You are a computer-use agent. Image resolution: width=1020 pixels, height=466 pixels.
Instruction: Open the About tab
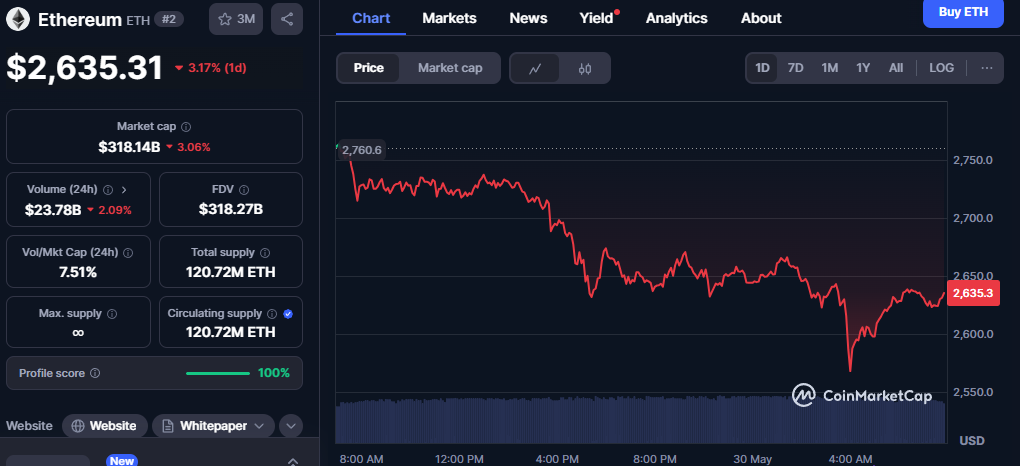pos(761,18)
